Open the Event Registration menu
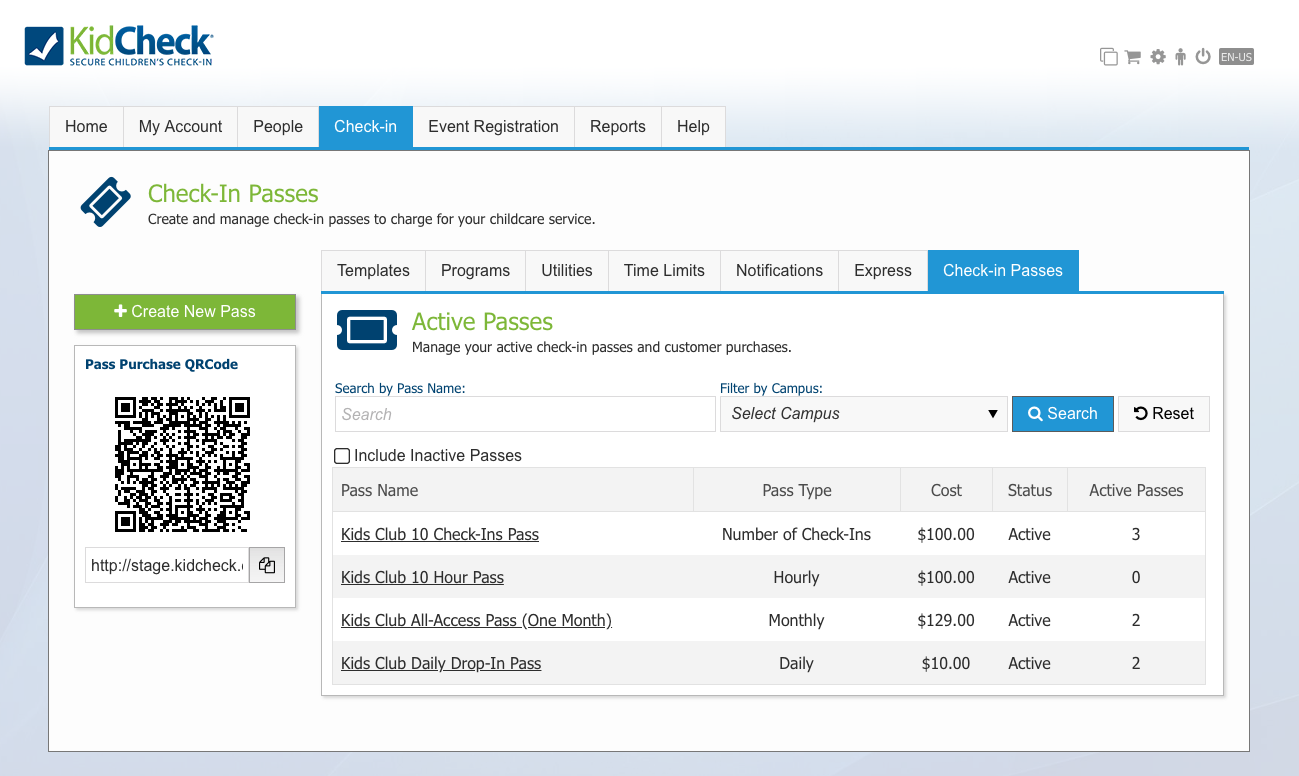1299x776 pixels. (493, 126)
